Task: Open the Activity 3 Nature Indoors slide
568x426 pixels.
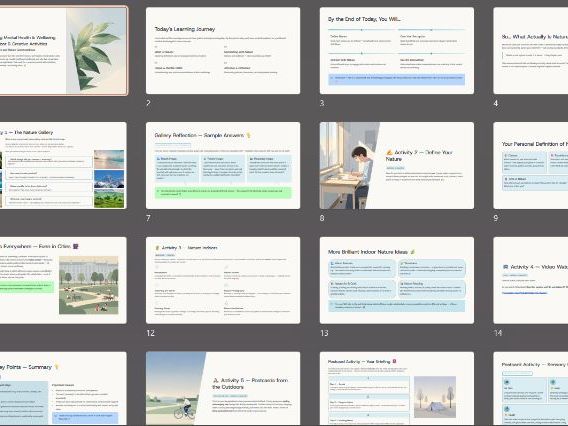Action: click(x=223, y=280)
